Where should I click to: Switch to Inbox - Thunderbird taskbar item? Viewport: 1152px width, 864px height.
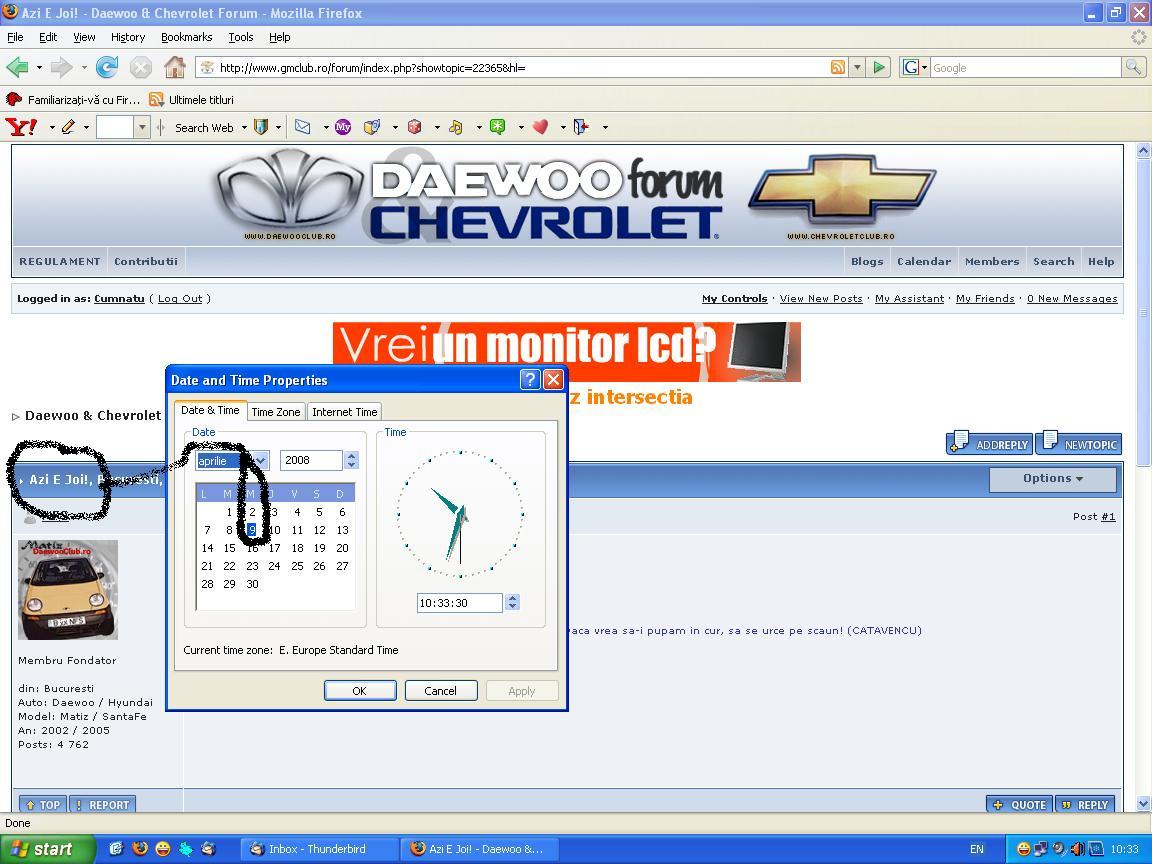pyautogui.click(x=320, y=849)
